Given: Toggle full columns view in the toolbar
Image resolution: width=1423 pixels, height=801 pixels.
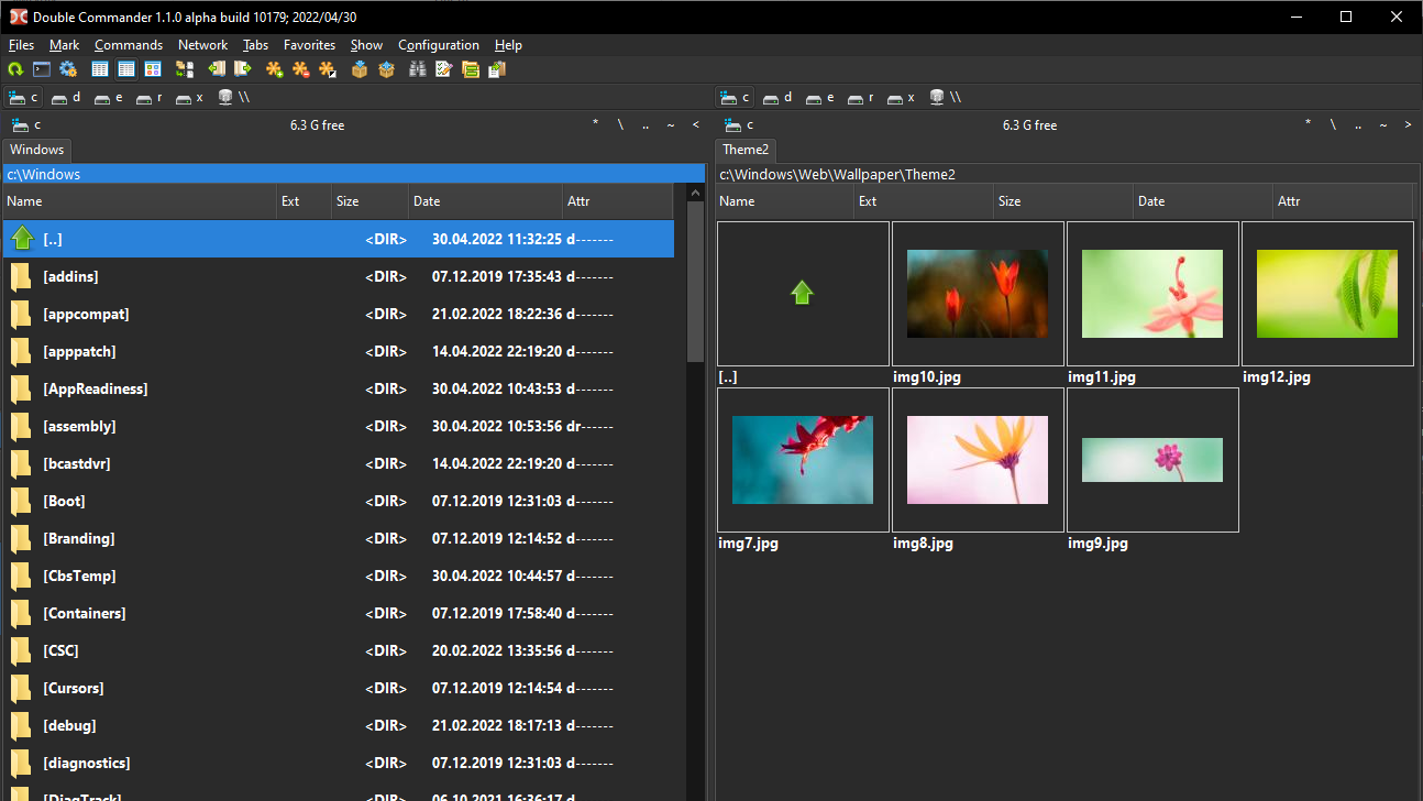Looking at the screenshot, I should click(x=126, y=69).
